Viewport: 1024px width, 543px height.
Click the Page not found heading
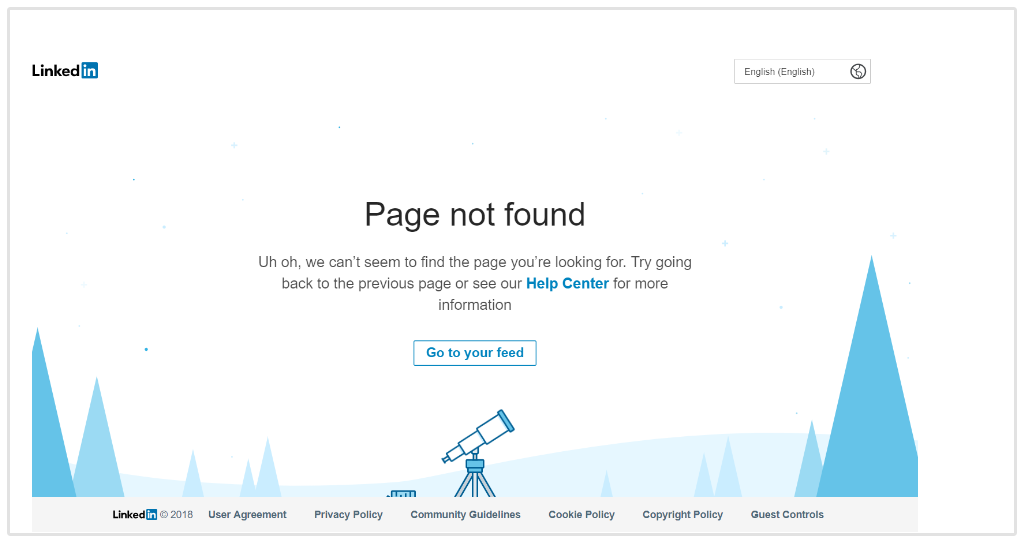pos(475,214)
